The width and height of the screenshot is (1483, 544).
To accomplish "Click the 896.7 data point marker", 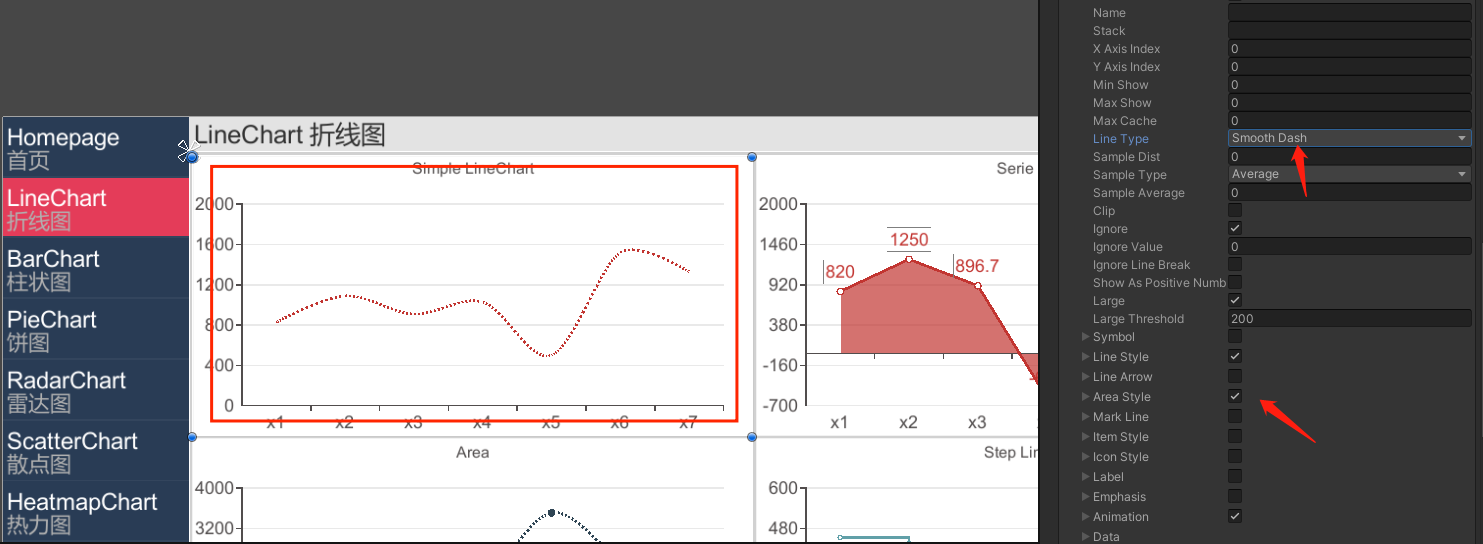I will (978, 286).
